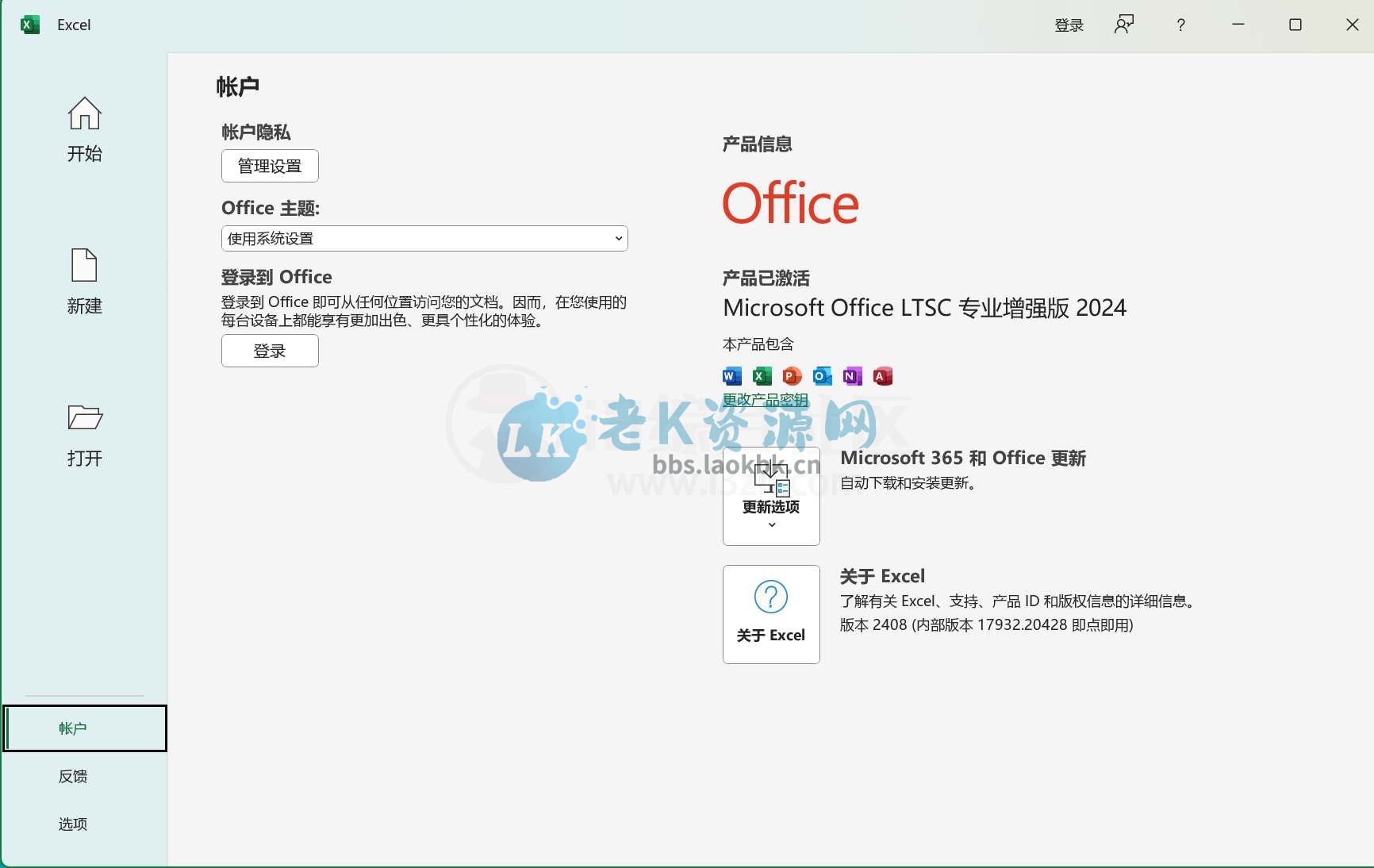Viewport: 1374px width, 868px height.
Task: Select the 帐户 sidebar item
Action: 85,728
